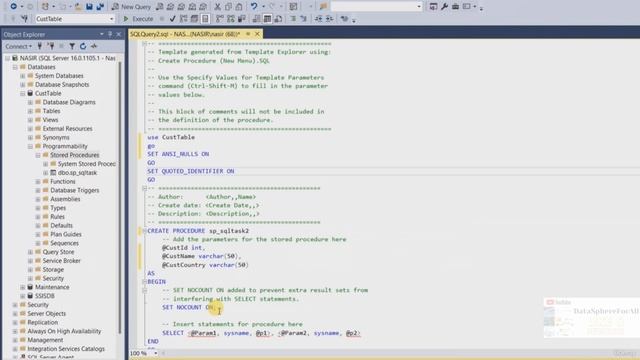Screen dimensions: 640x360
Task: Open the Connect dropdown in Object Explorer
Action: 18,47
